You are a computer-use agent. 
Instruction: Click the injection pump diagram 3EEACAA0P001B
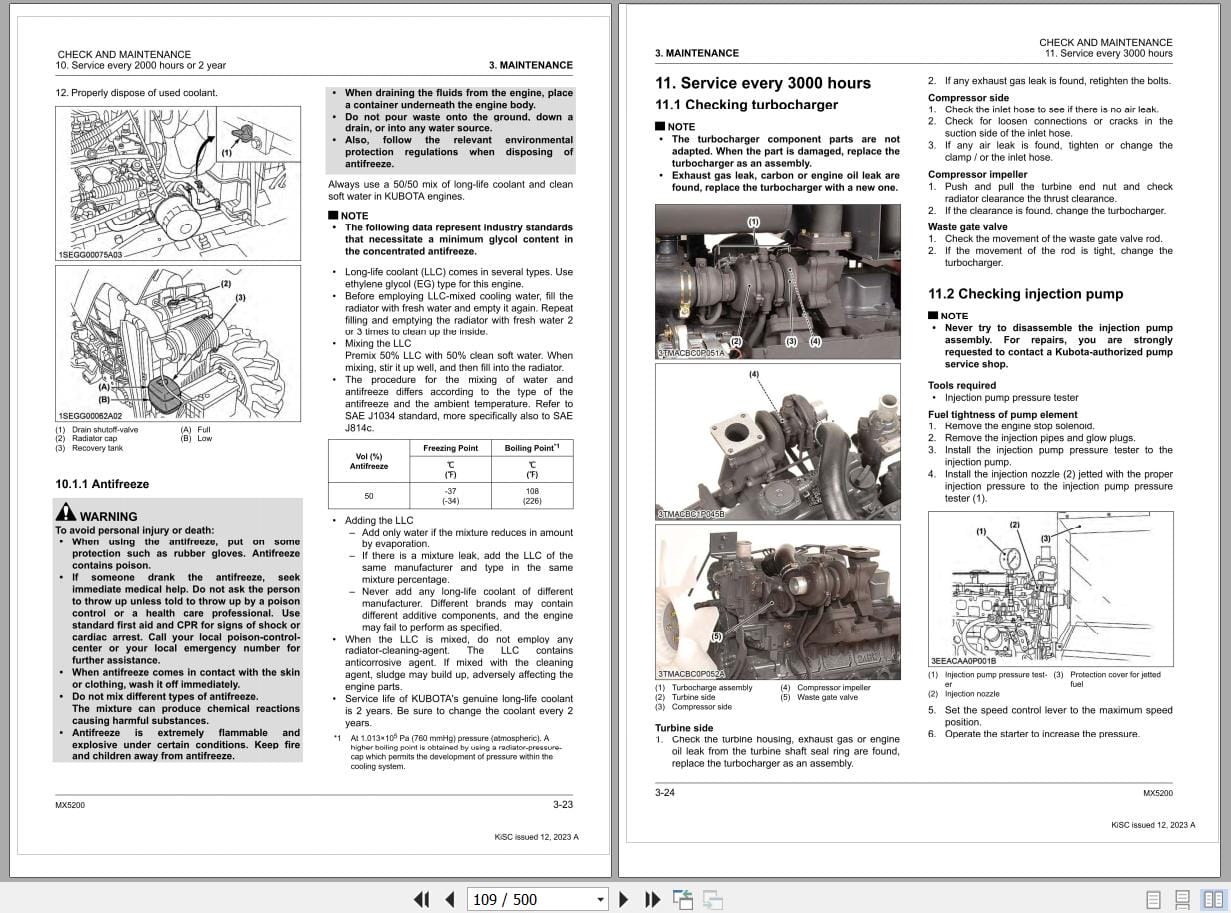point(1050,589)
